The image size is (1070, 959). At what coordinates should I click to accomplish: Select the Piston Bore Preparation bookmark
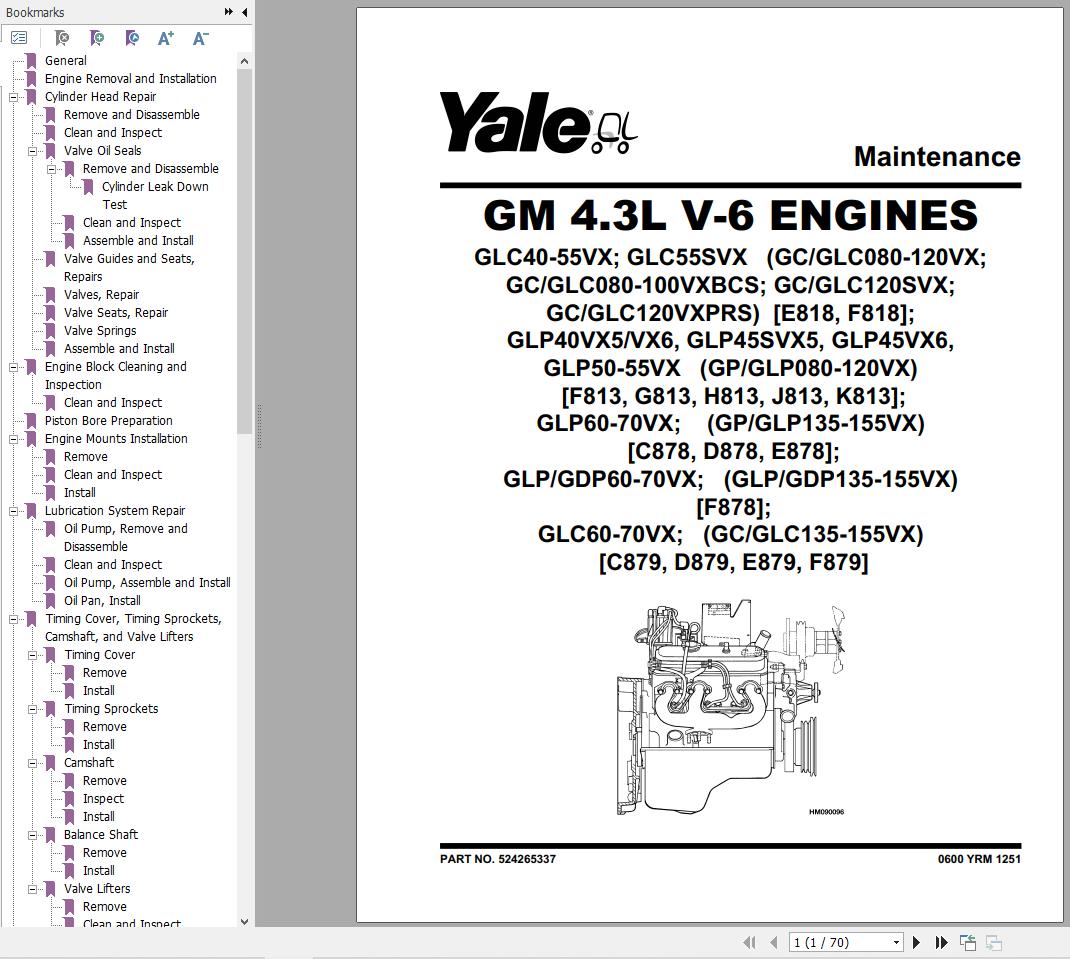(109, 420)
